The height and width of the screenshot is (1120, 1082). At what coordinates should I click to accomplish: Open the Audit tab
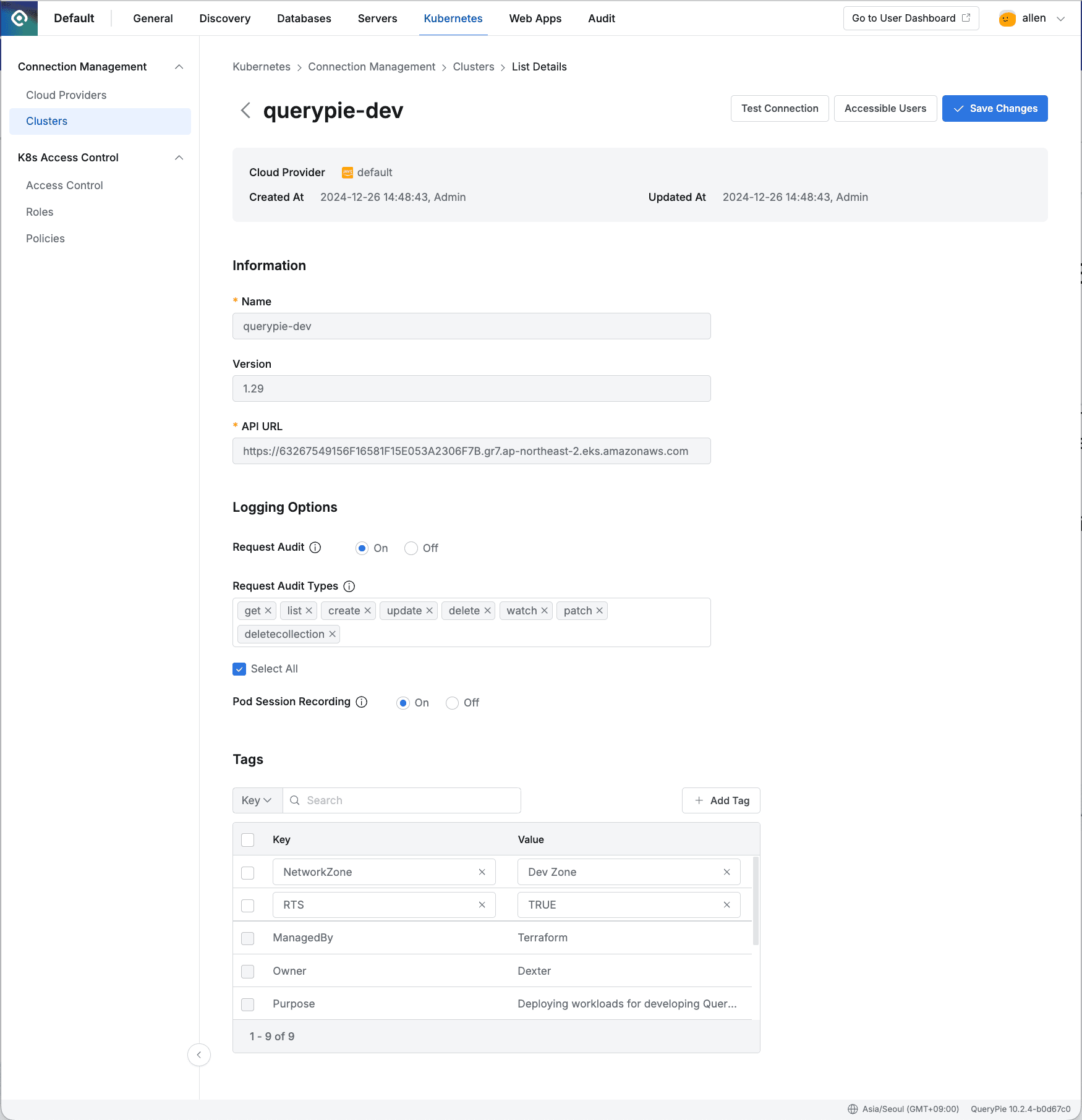click(x=601, y=18)
